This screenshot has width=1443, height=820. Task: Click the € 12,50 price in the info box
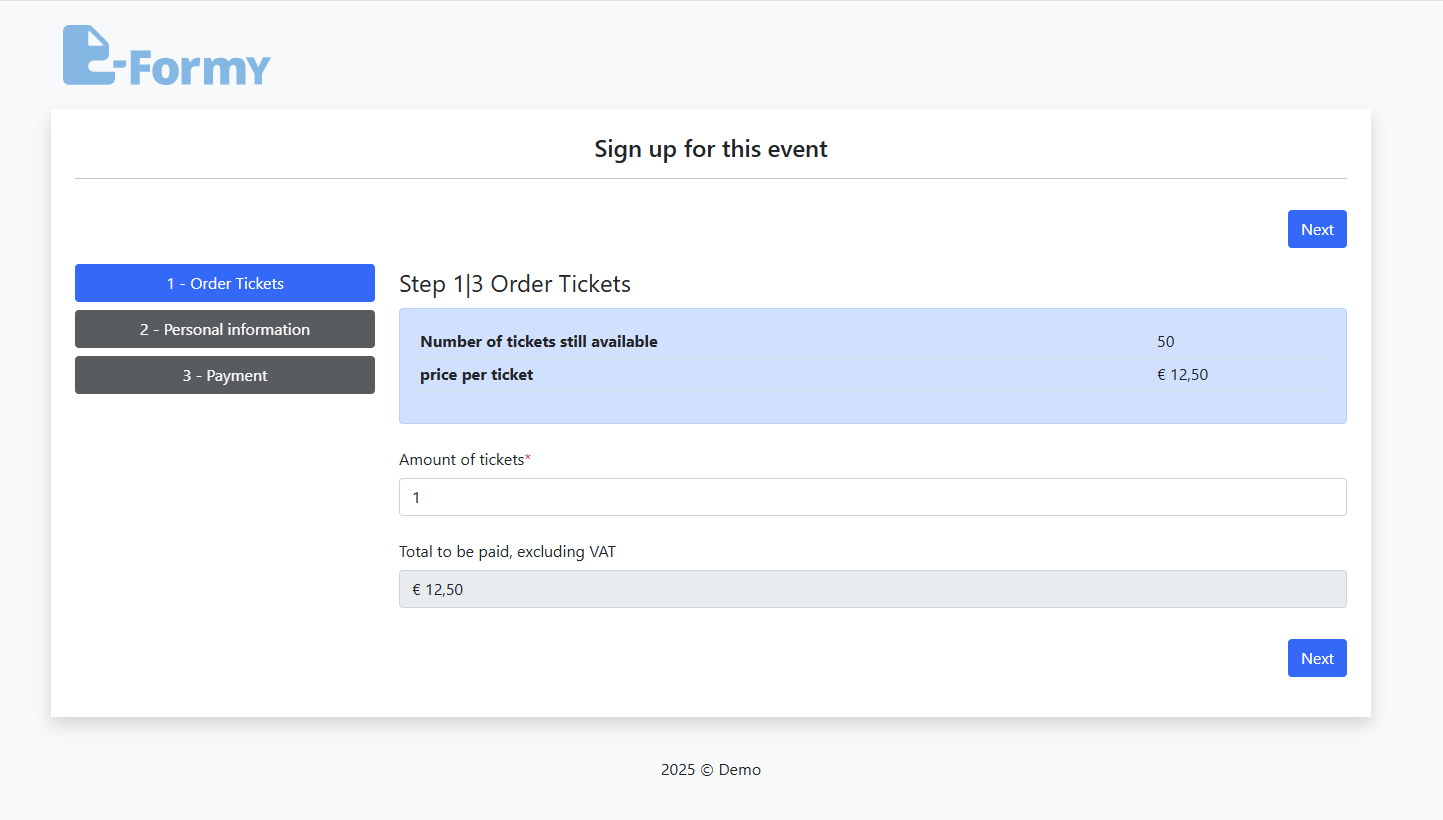1183,375
